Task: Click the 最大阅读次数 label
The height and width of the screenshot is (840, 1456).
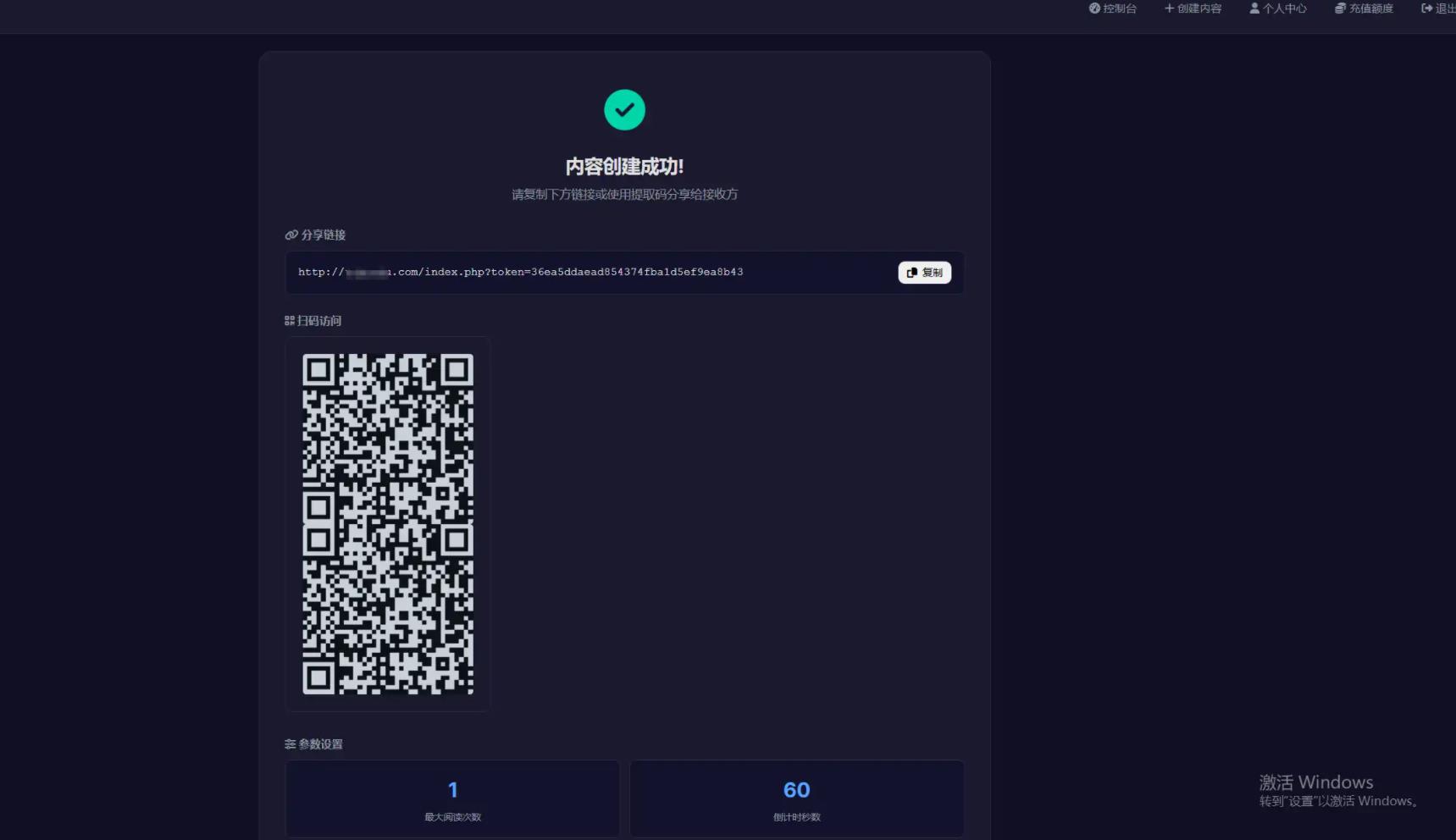Action: point(453,817)
